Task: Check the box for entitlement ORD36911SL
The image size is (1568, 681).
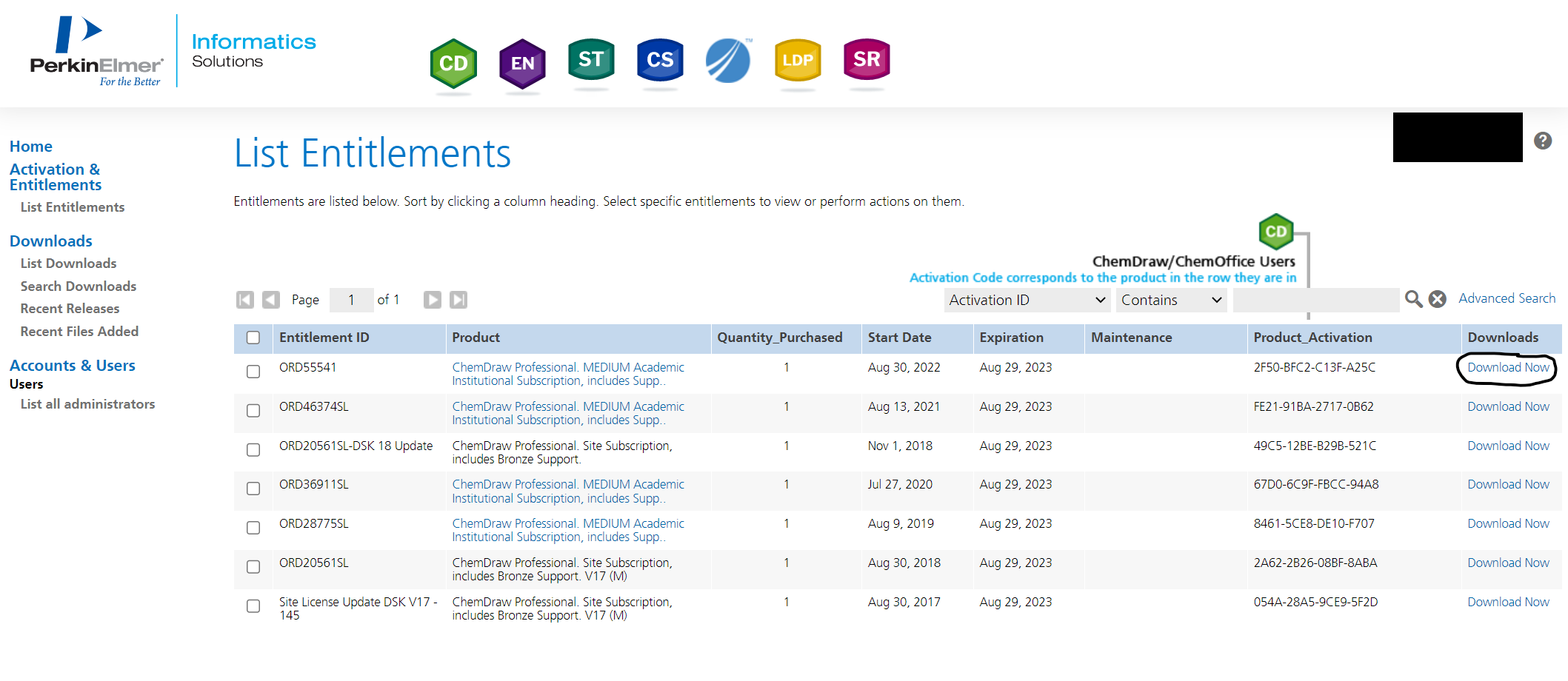Action: (253, 489)
